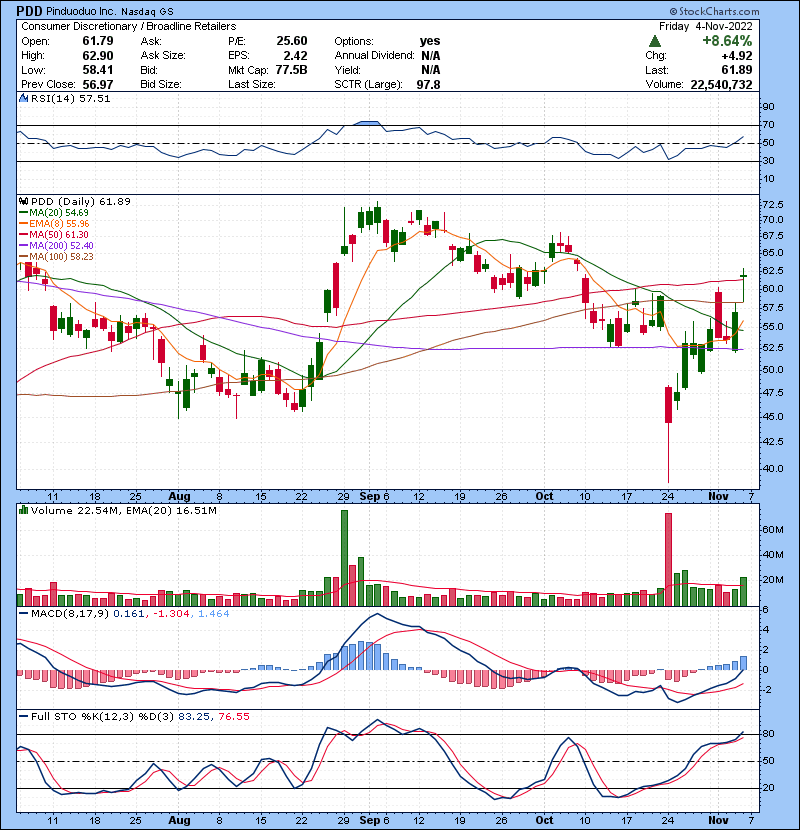The image size is (800, 830).
Task: Click the Prev Close value 56.97
Action: coord(97,84)
